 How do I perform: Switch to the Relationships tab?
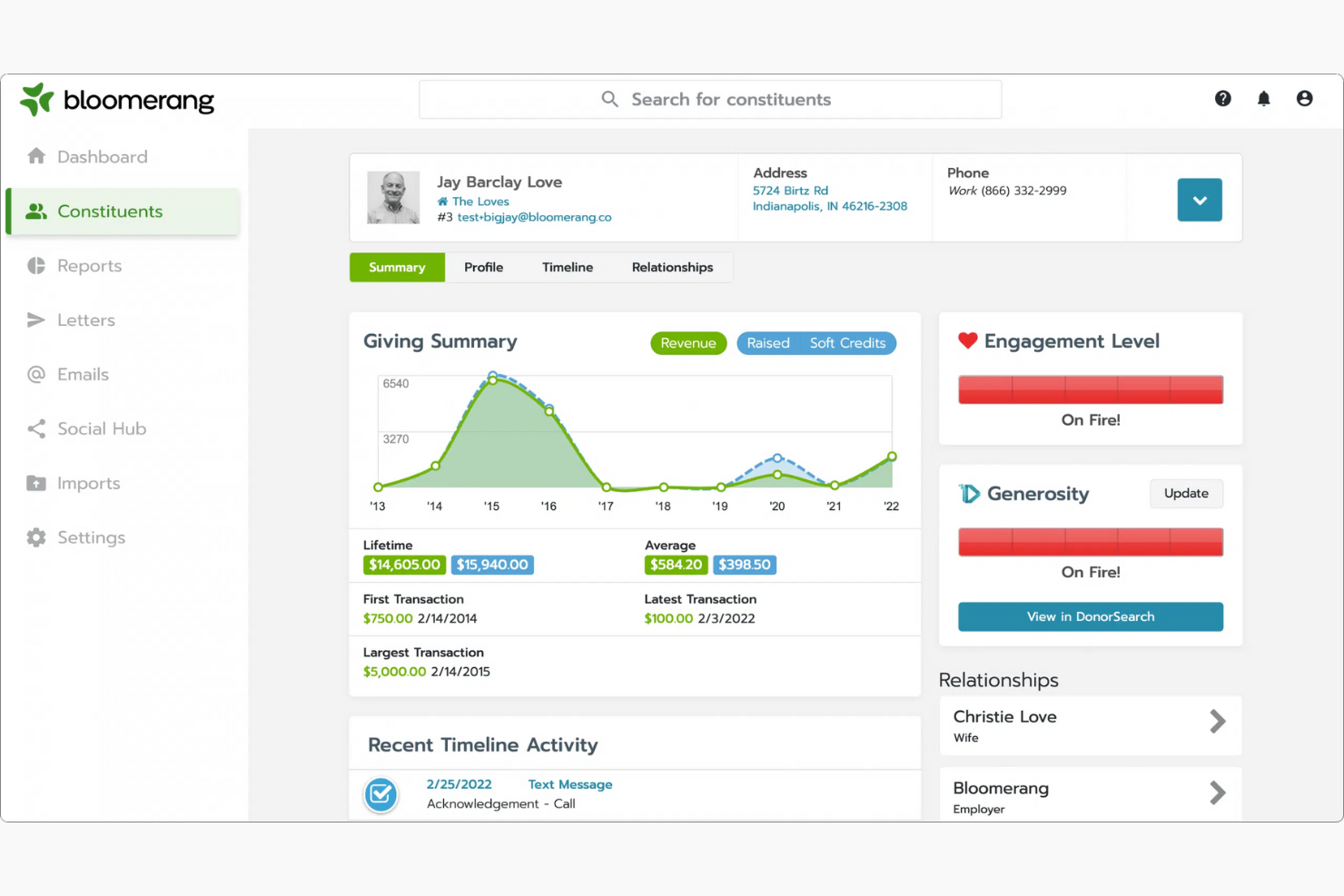[672, 267]
